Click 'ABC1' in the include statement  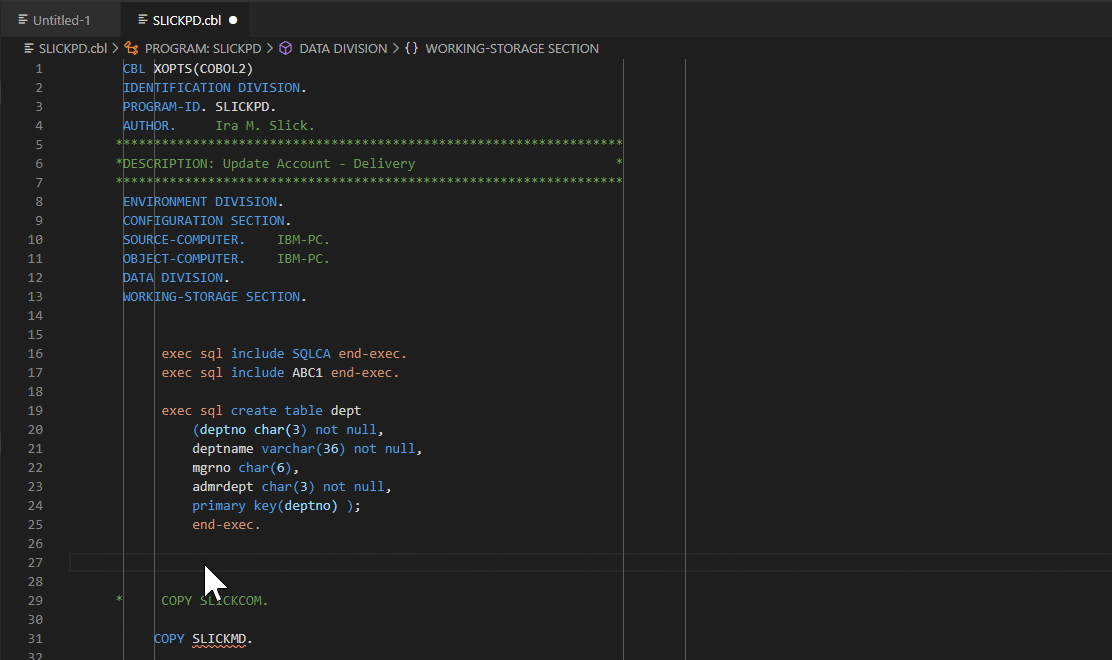[307, 373]
